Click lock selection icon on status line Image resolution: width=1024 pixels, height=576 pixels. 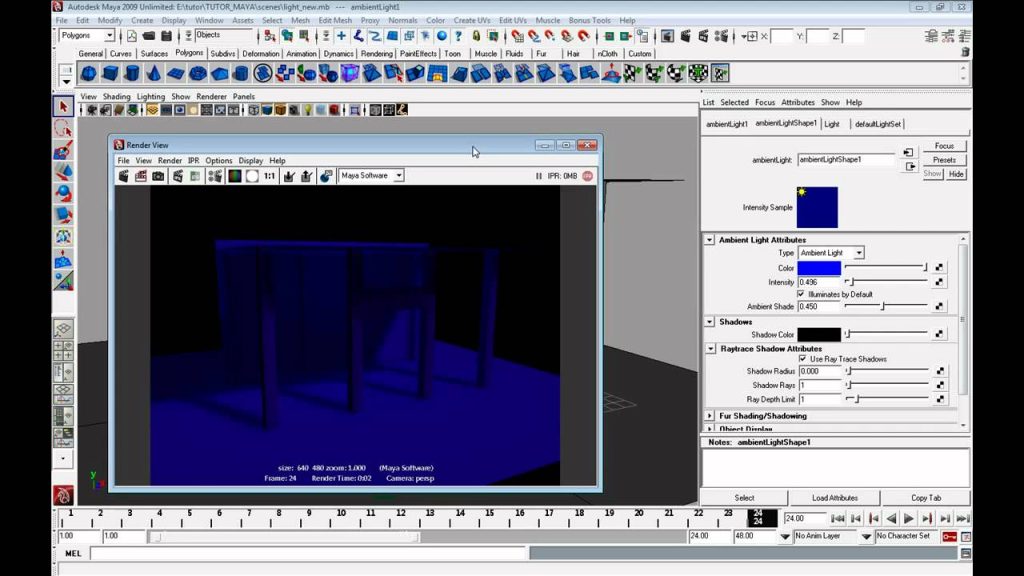click(x=476, y=36)
